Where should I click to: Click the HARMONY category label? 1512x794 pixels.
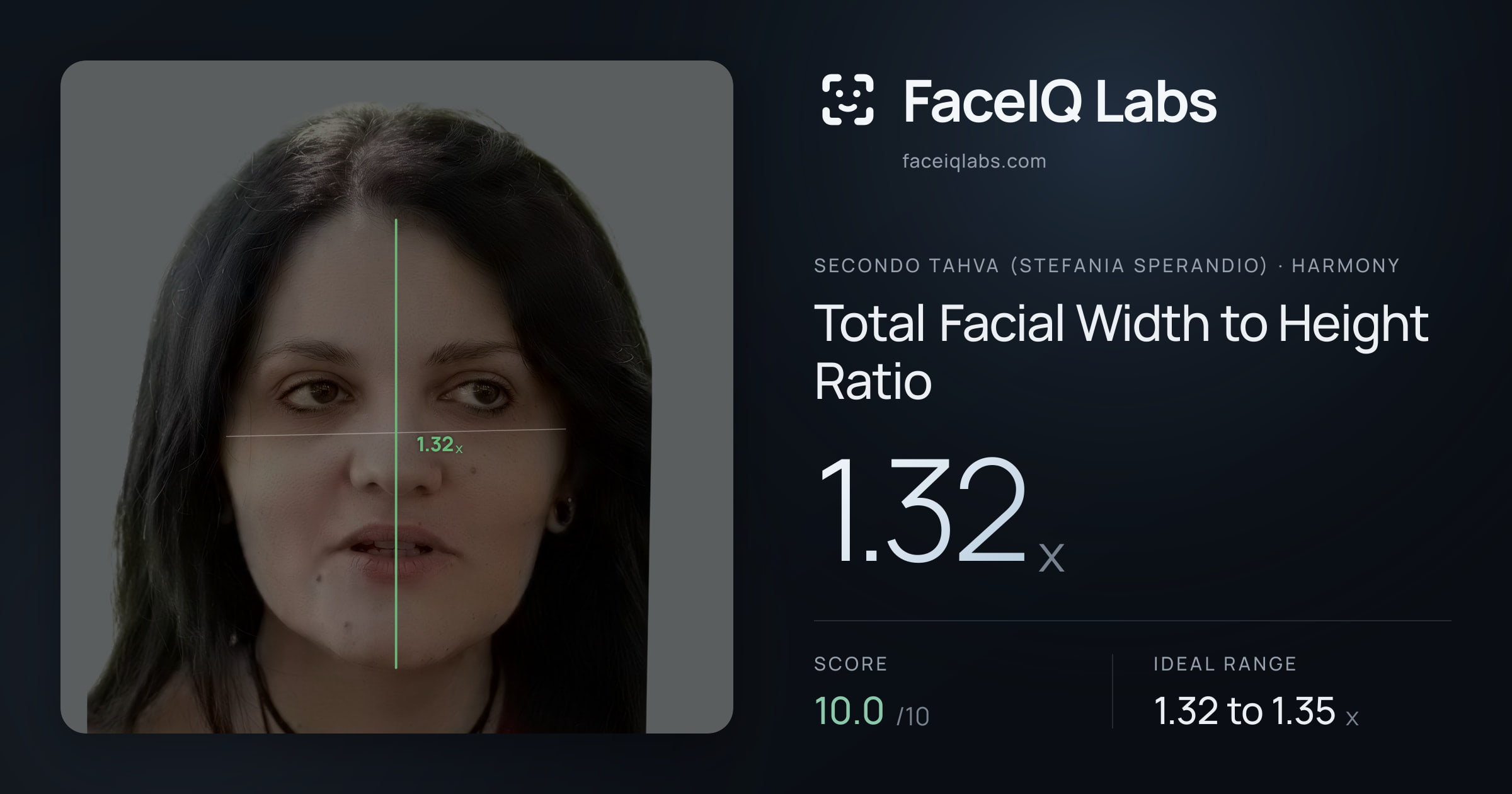point(1346,265)
